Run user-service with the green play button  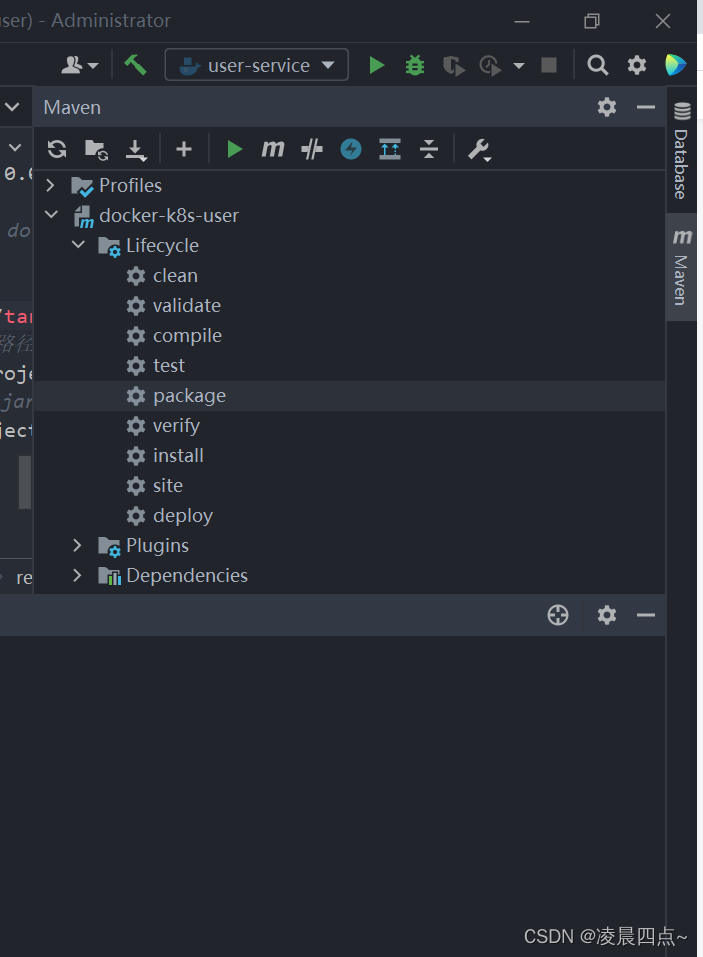point(377,65)
